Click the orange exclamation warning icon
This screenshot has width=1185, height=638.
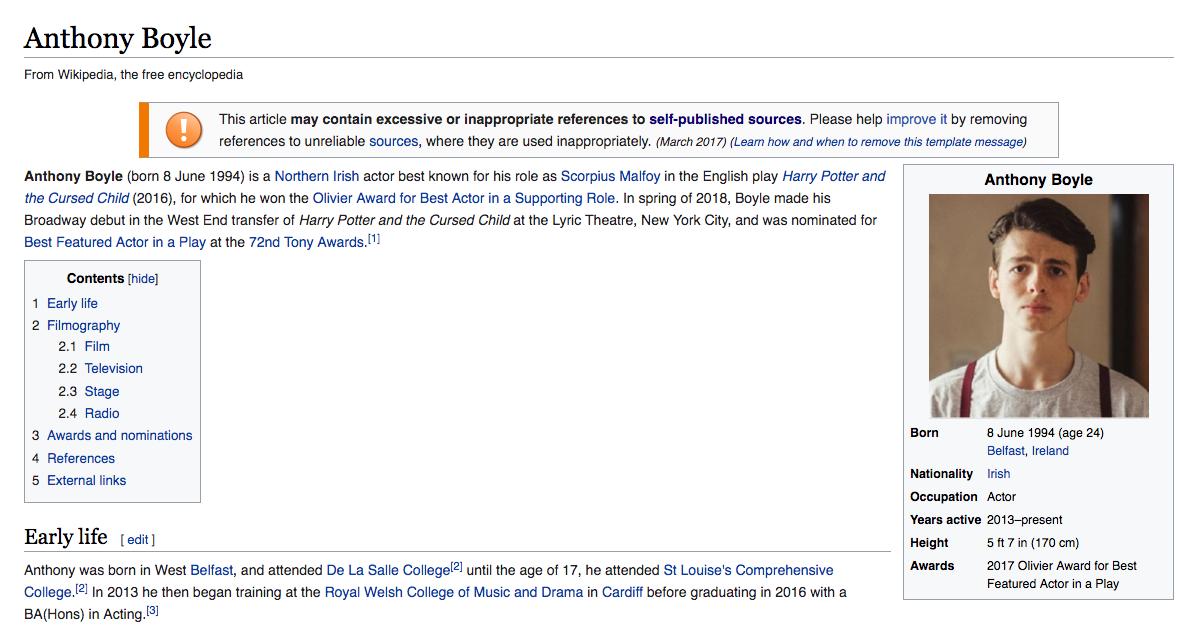pyautogui.click(x=184, y=129)
